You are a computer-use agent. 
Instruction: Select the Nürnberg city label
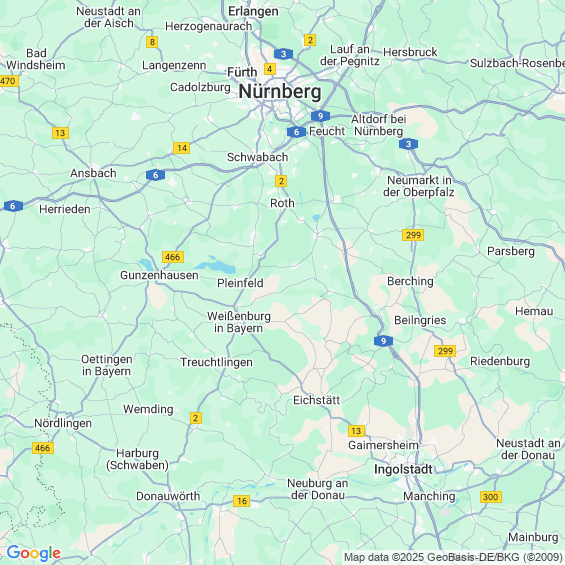(280, 91)
